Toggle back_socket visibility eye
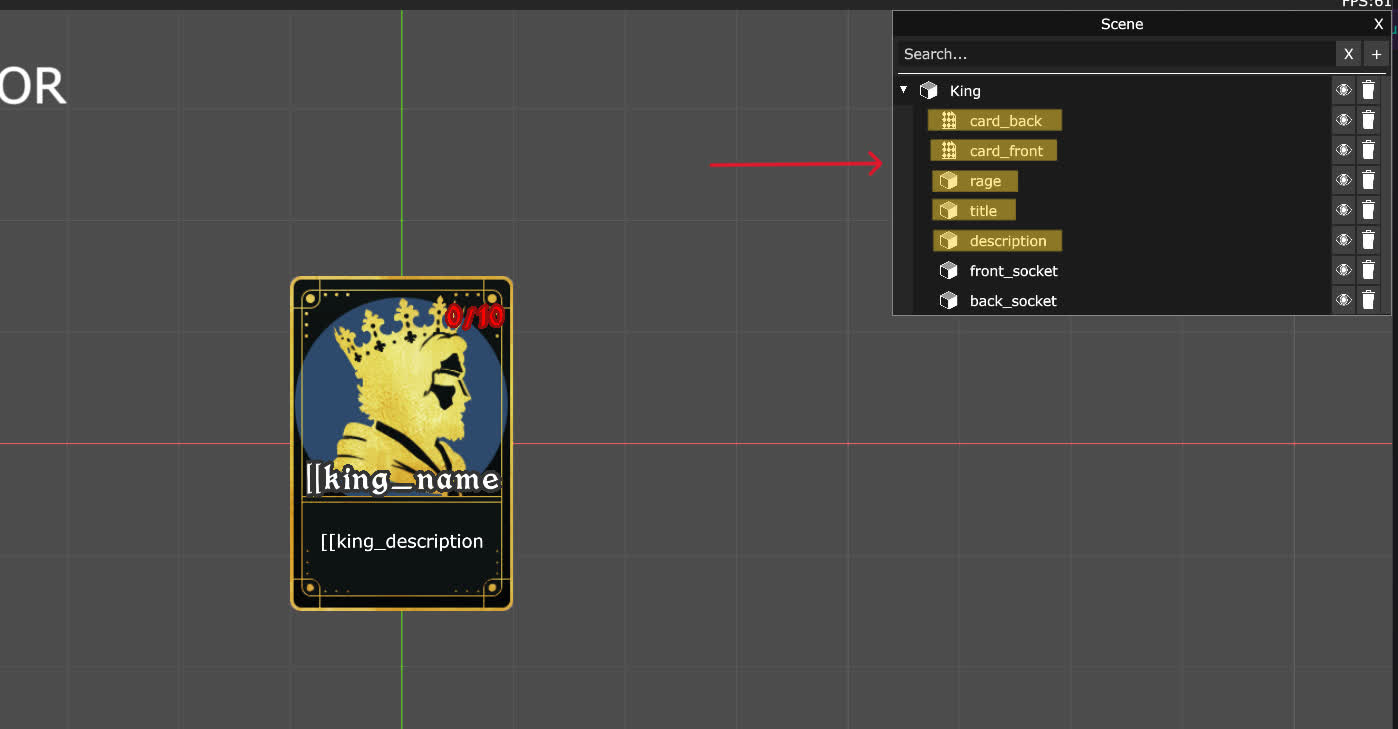Image resolution: width=1398 pixels, height=729 pixels. click(1344, 300)
